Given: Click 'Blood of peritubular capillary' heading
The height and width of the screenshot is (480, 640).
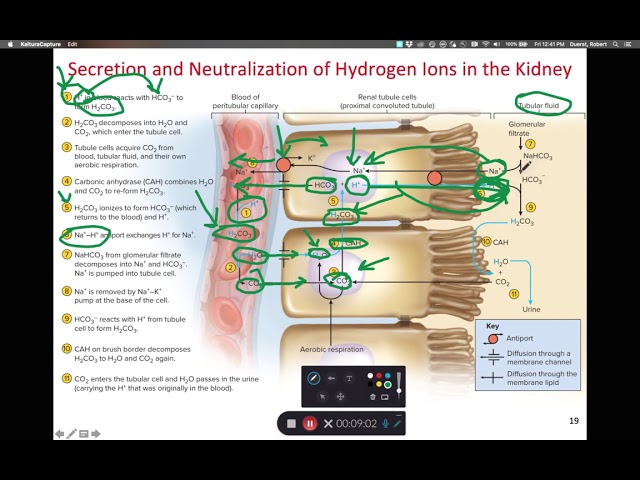Looking at the screenshot, I should click(245, 101).
